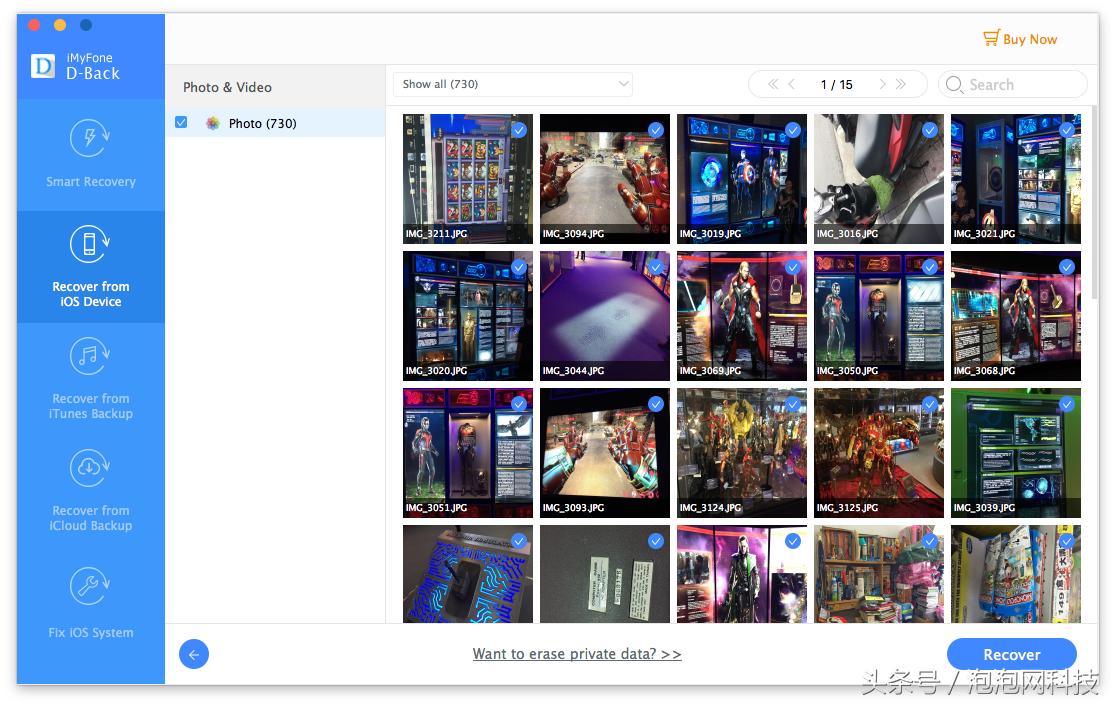Open the Want to erase private data link

coord(577,654)
